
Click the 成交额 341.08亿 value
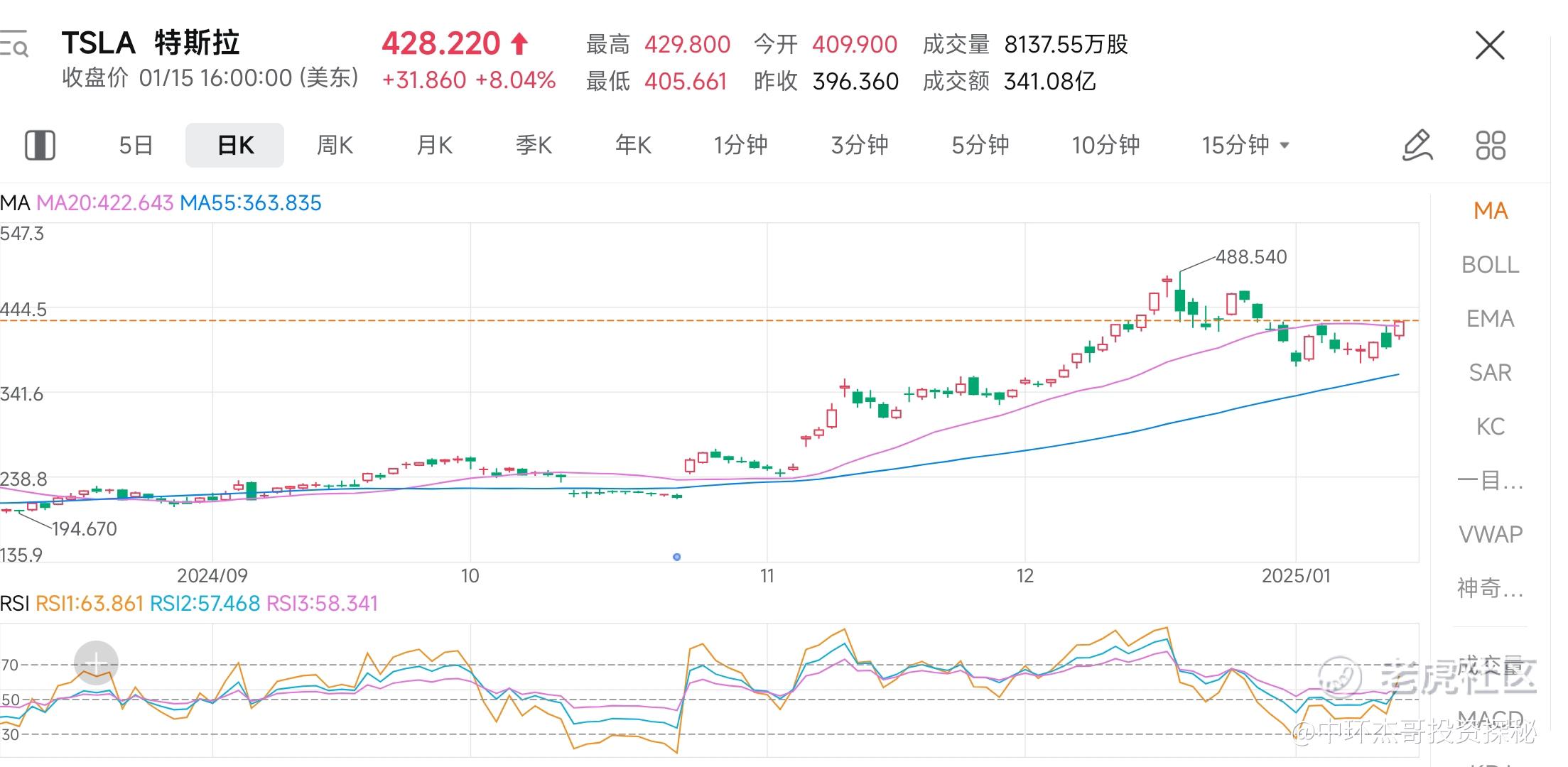(x=1049, y=82)
